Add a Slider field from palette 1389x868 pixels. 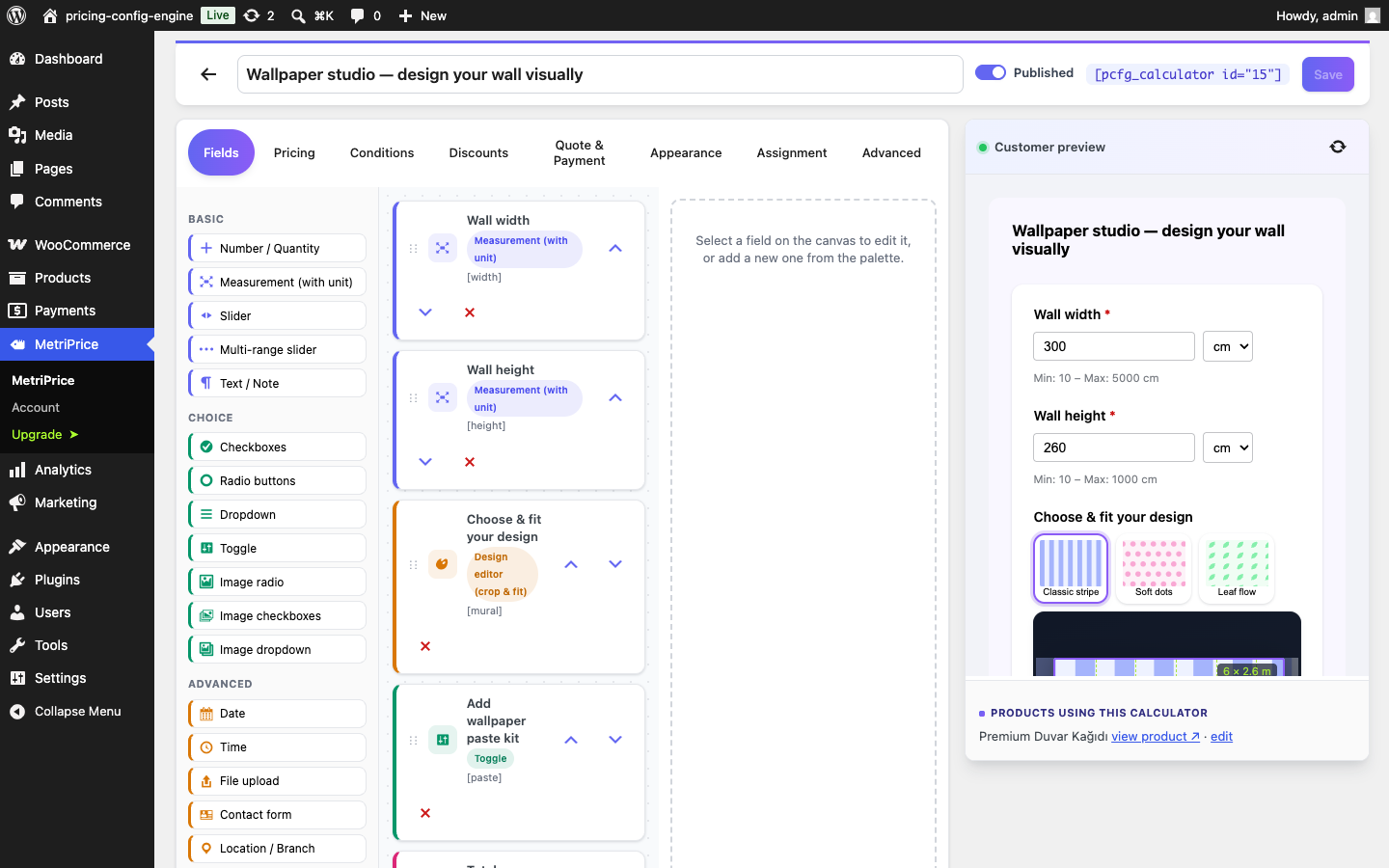(278, 315)
